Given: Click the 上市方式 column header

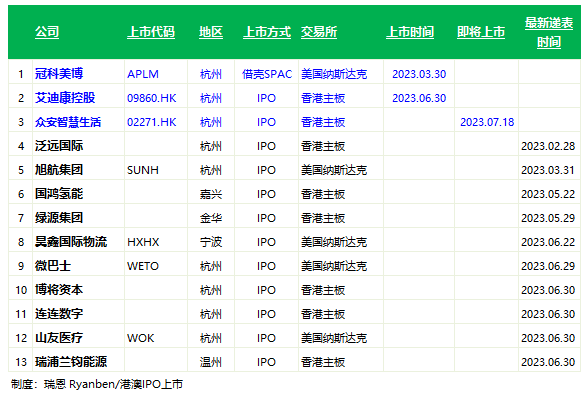Looking at the screenshot, I should [267, 32].
